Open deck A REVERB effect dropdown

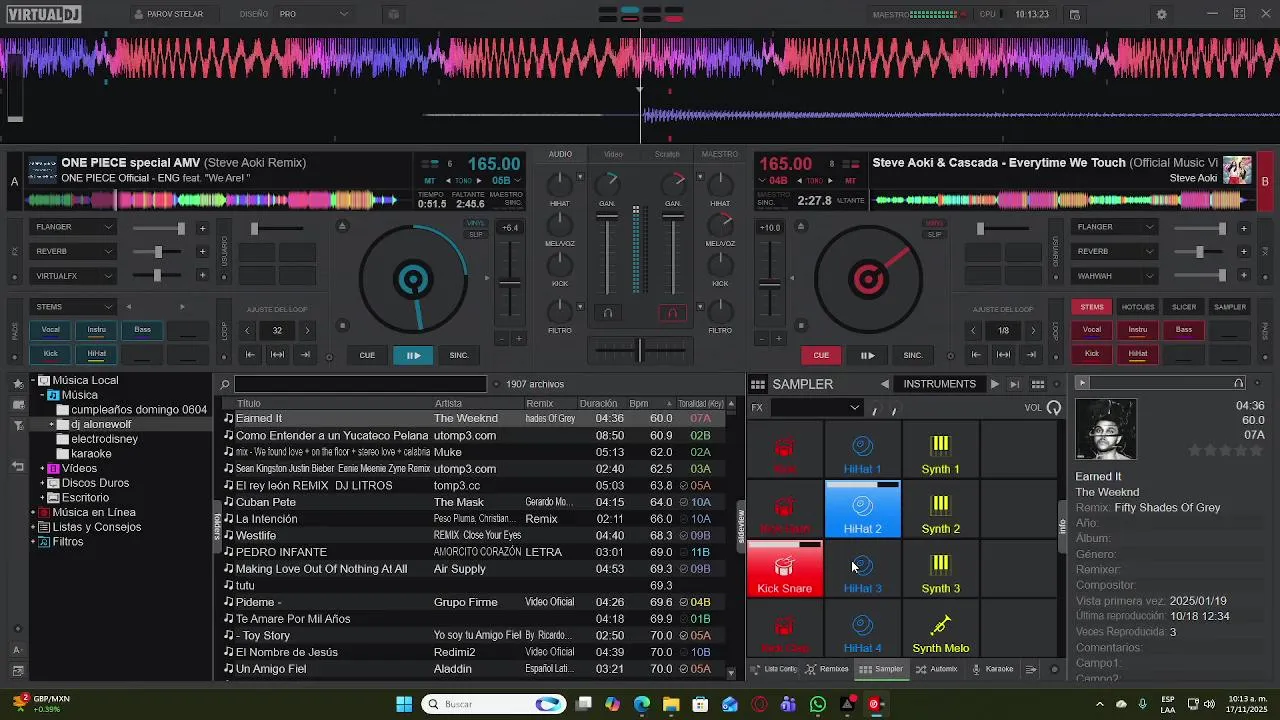pyautogui.click(x=73, y=251)
